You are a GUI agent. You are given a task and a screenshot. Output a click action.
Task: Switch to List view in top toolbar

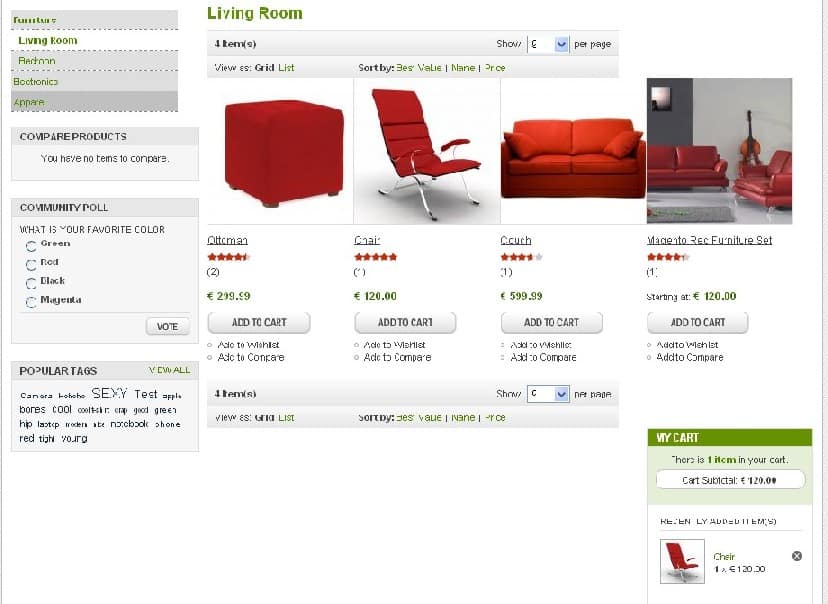pos(286,68)
